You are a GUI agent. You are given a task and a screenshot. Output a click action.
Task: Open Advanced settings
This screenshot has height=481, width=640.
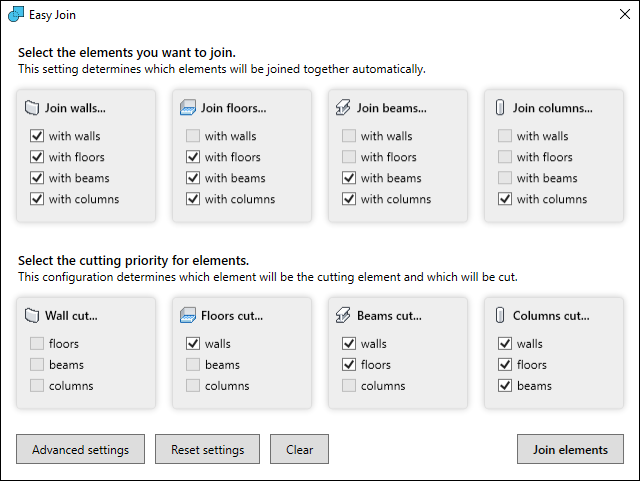[80, 450]
